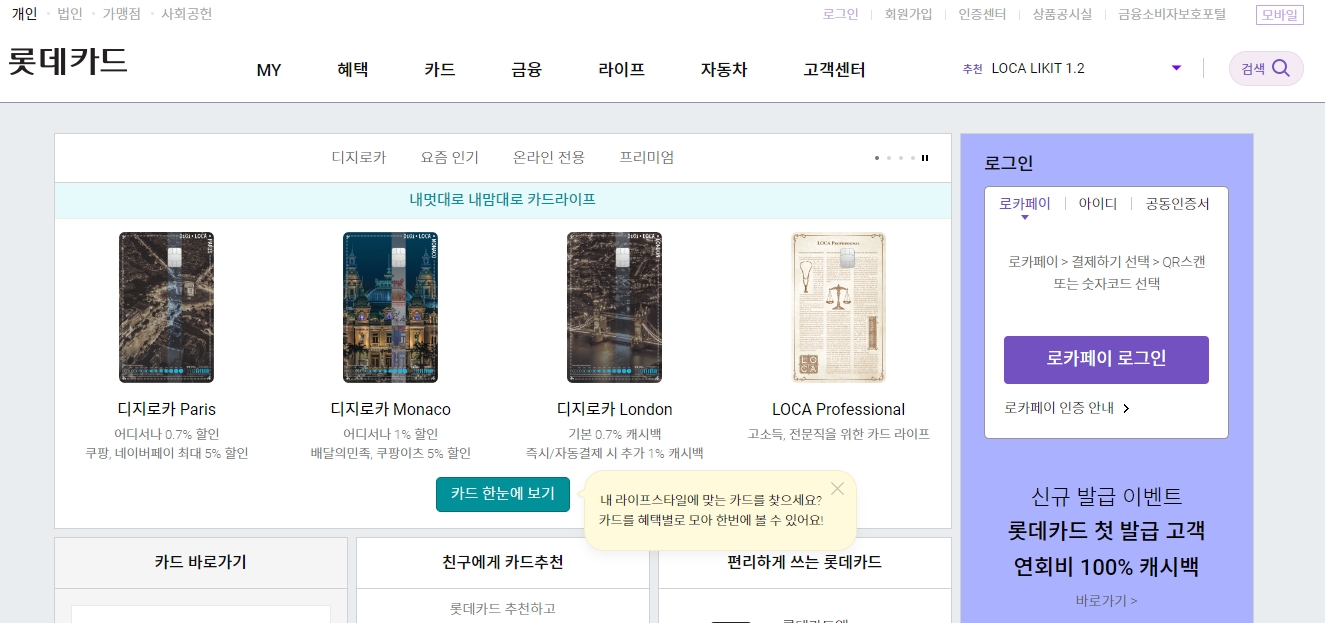Go to the first carousel slide dot
The image size is (1325, 623).
pyautogui.click(x=877, y=158)
